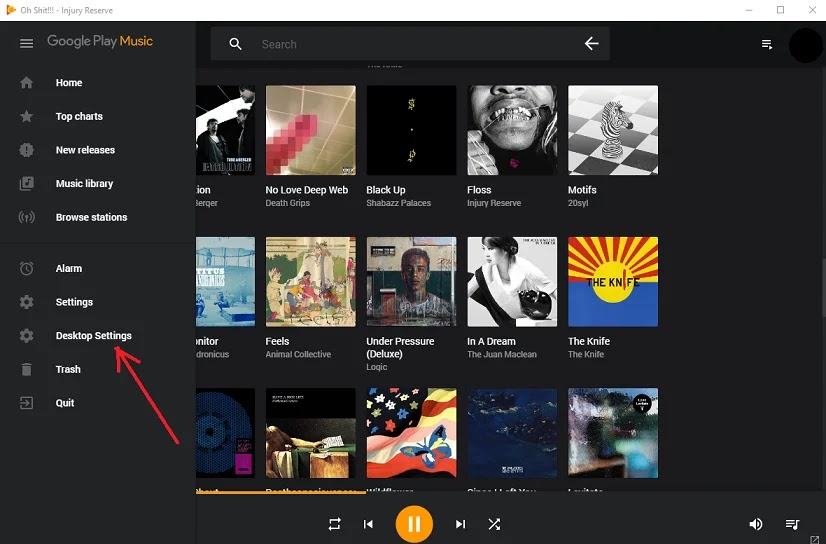Click The Juan Maclean artist link
Image resolution: width=826 pixels, height=544 pixels.
[x=502, y=354]
